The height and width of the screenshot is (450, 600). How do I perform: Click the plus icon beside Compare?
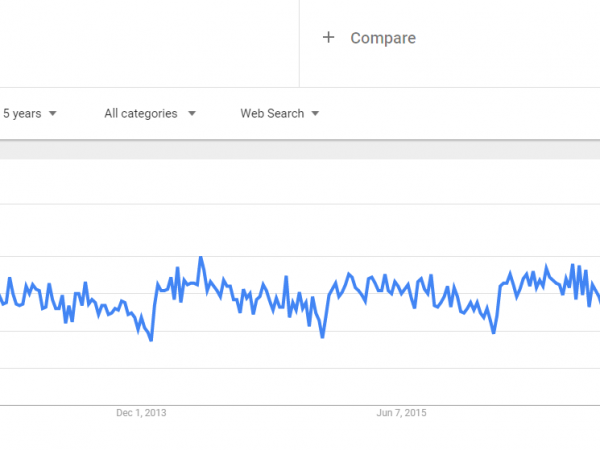(328, 38)
